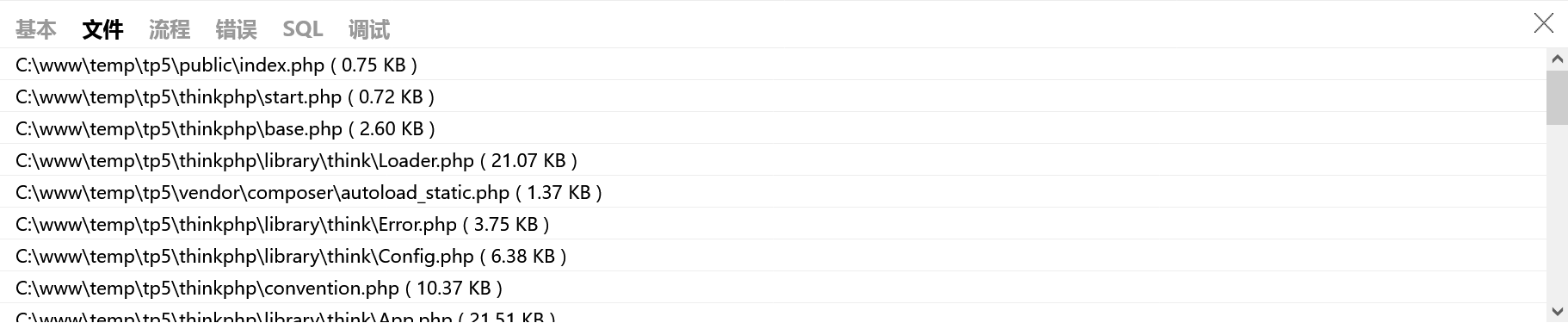Click the partially visible App.php entry
This screenshot has width=1568, height=323.
coord(773,314)
